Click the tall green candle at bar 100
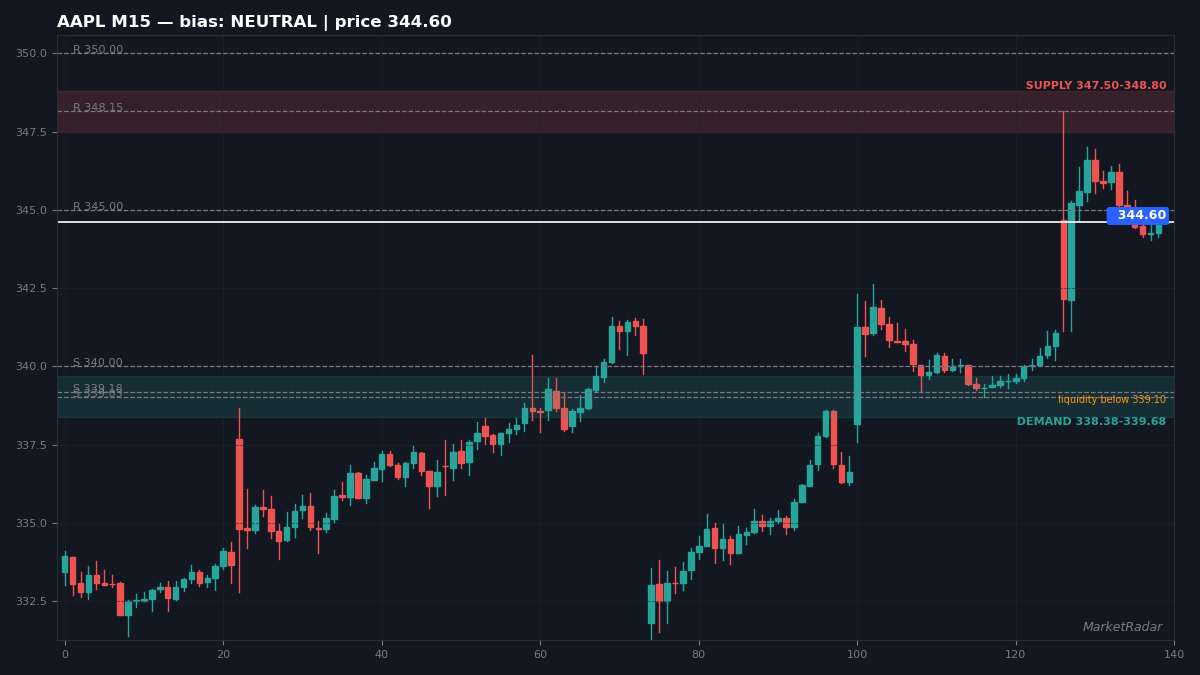 857,376
